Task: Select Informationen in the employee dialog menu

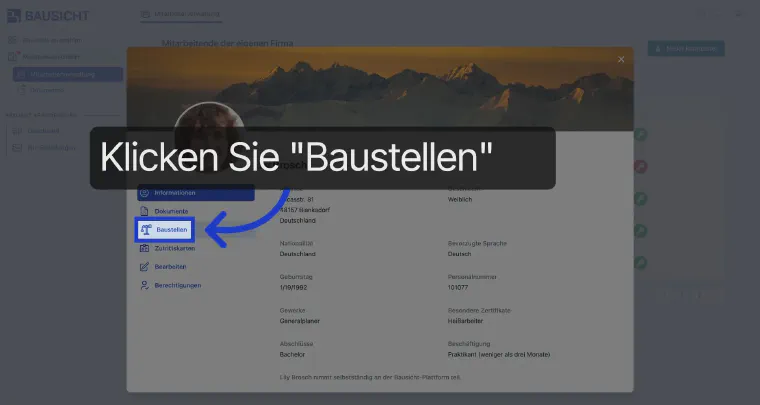Action: [196, 193]
